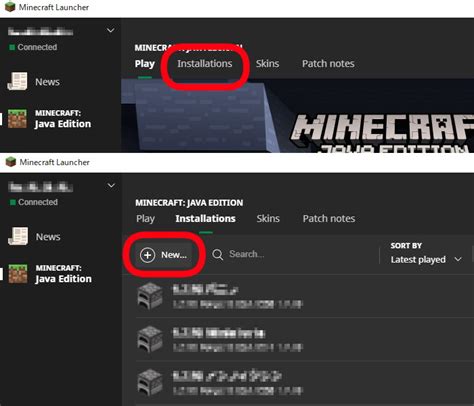Viewport: 474px width, 406px height.
Task: Click furnace icon of first installation
Action: coord(150,296)
